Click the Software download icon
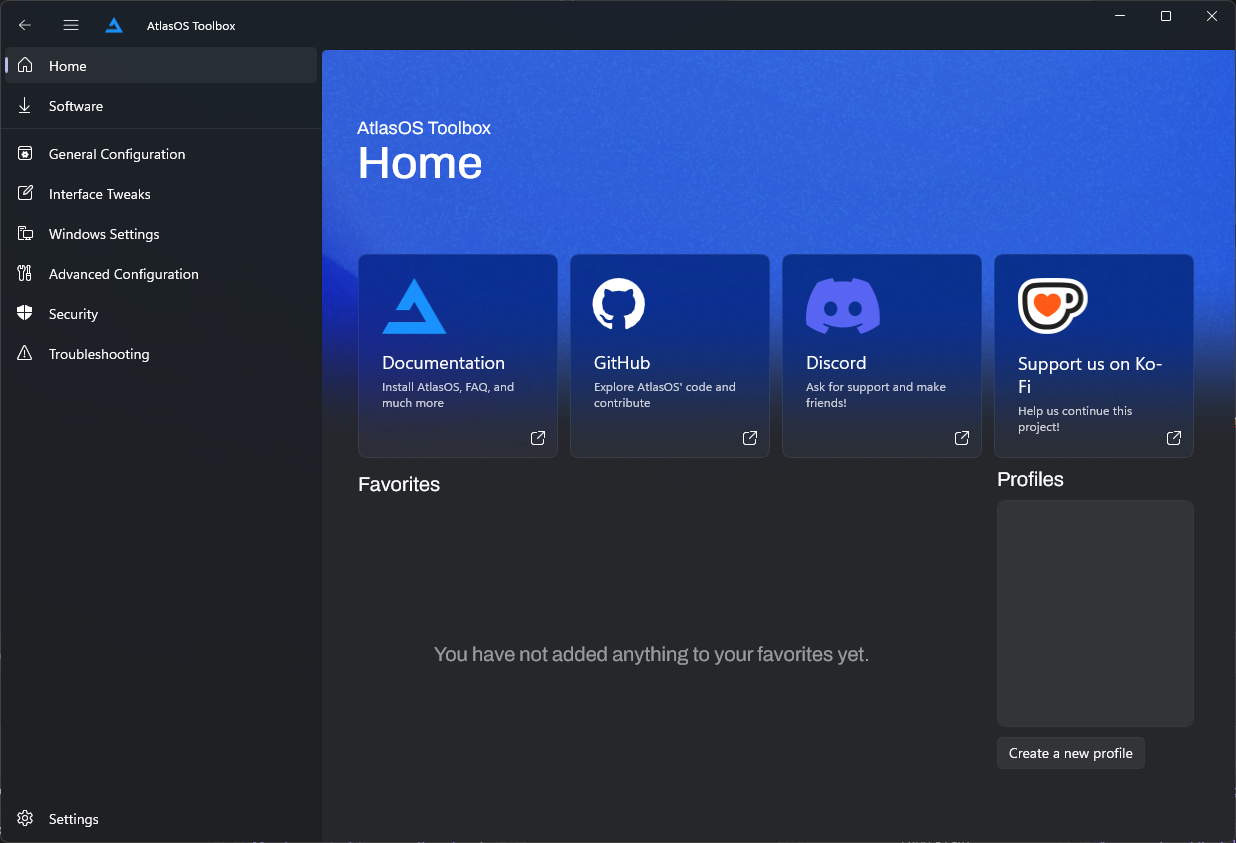This screenshot has height=843, width=1236. click(25, 106)
